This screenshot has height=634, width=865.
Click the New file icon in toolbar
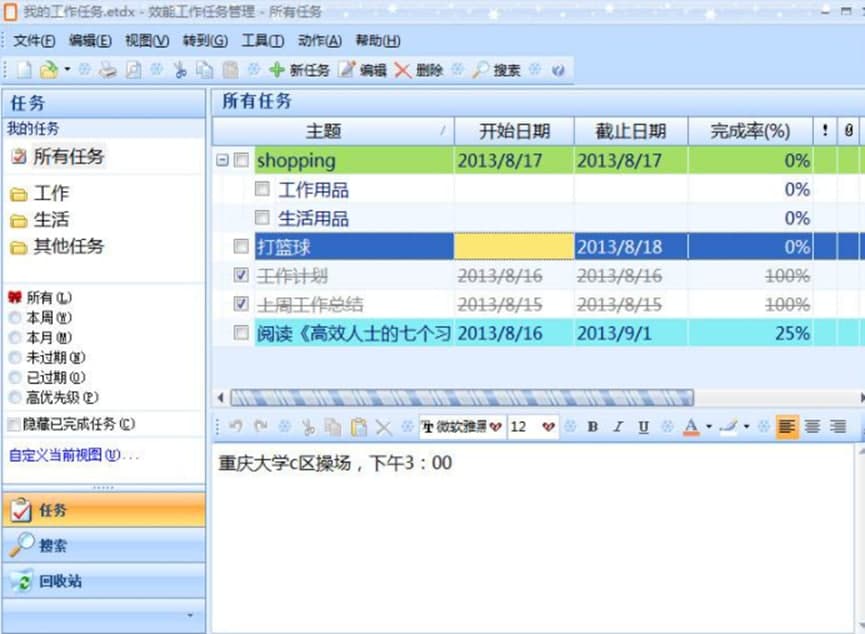point(24,70)
